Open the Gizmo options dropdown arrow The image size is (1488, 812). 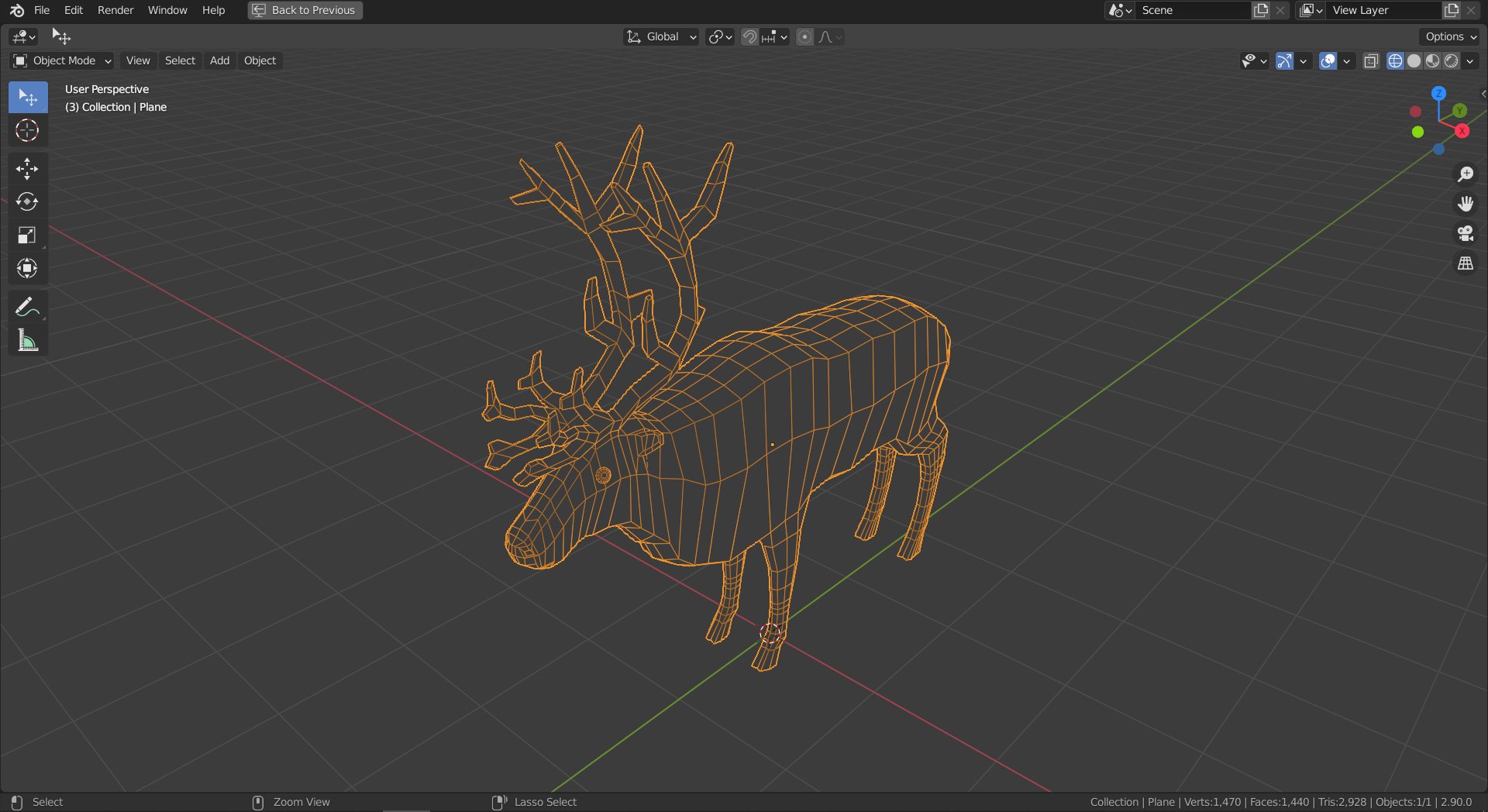[1304, 60]
